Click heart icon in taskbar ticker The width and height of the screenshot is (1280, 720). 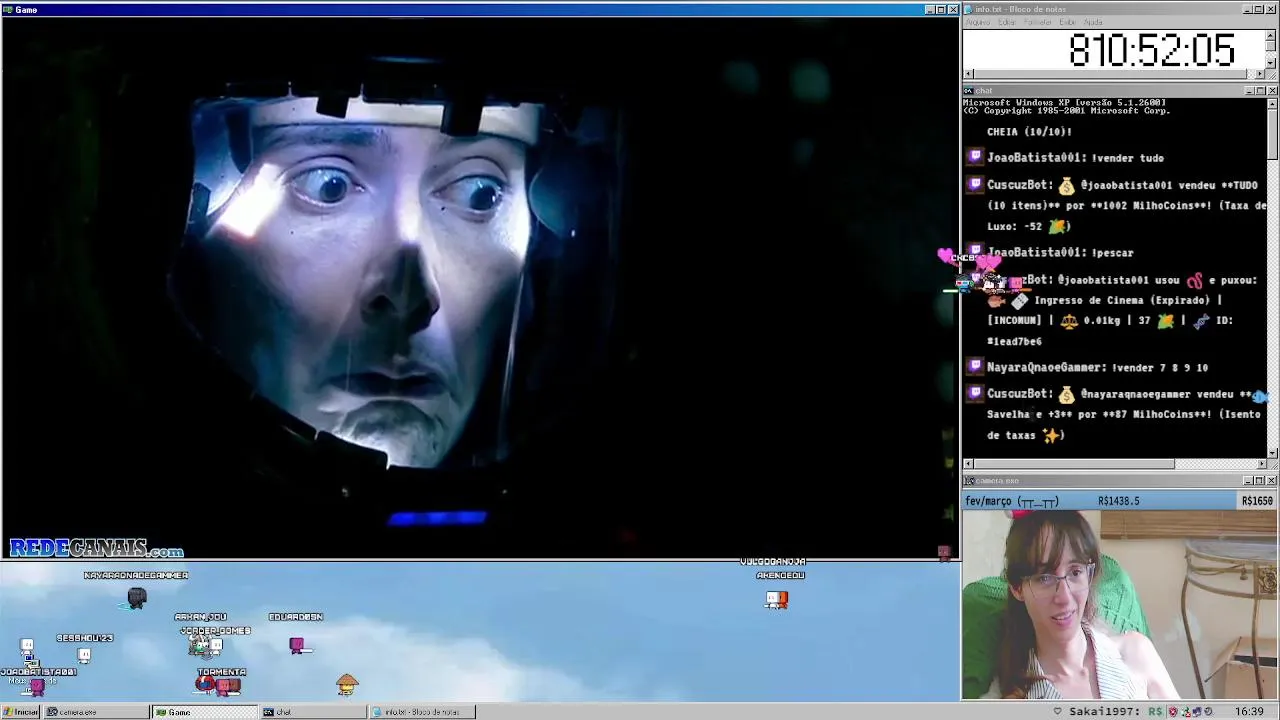[x=1057, y=712]
